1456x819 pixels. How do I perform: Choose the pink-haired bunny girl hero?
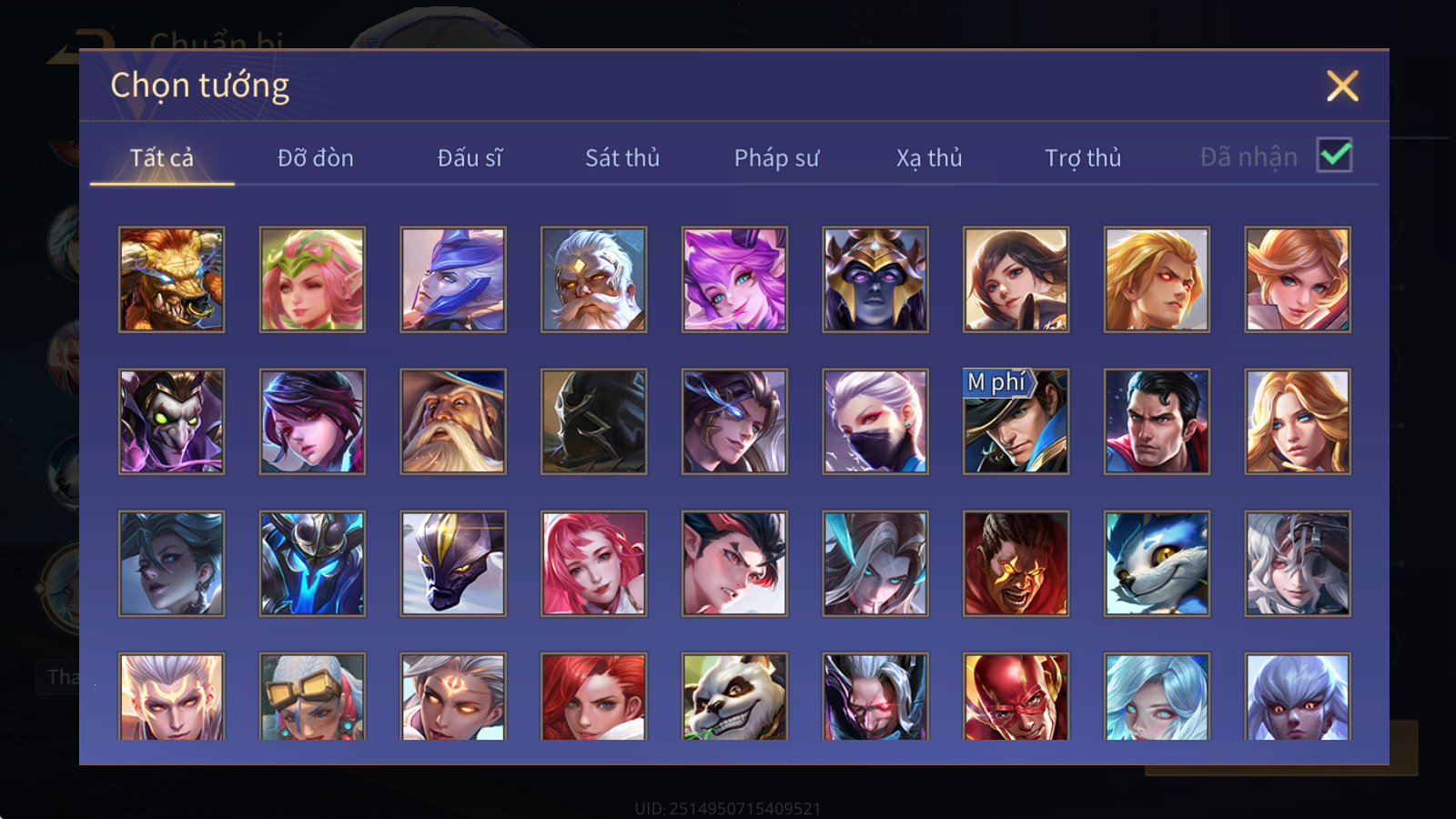734,279
